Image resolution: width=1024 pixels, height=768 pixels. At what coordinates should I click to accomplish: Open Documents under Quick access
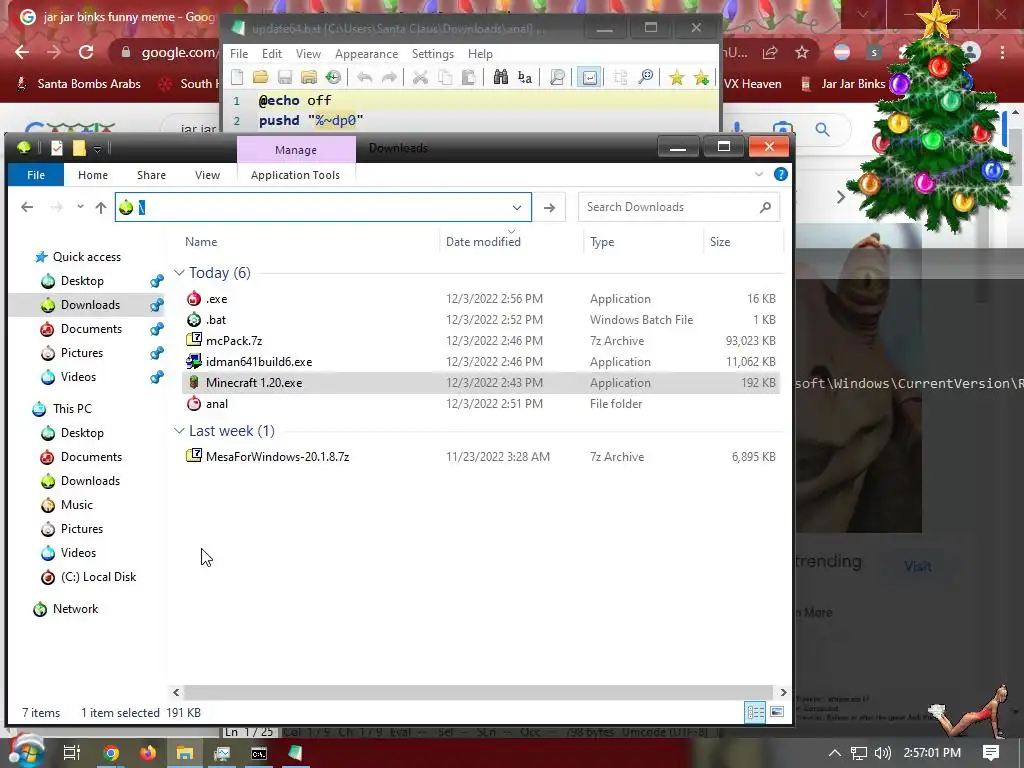point(91,328)
